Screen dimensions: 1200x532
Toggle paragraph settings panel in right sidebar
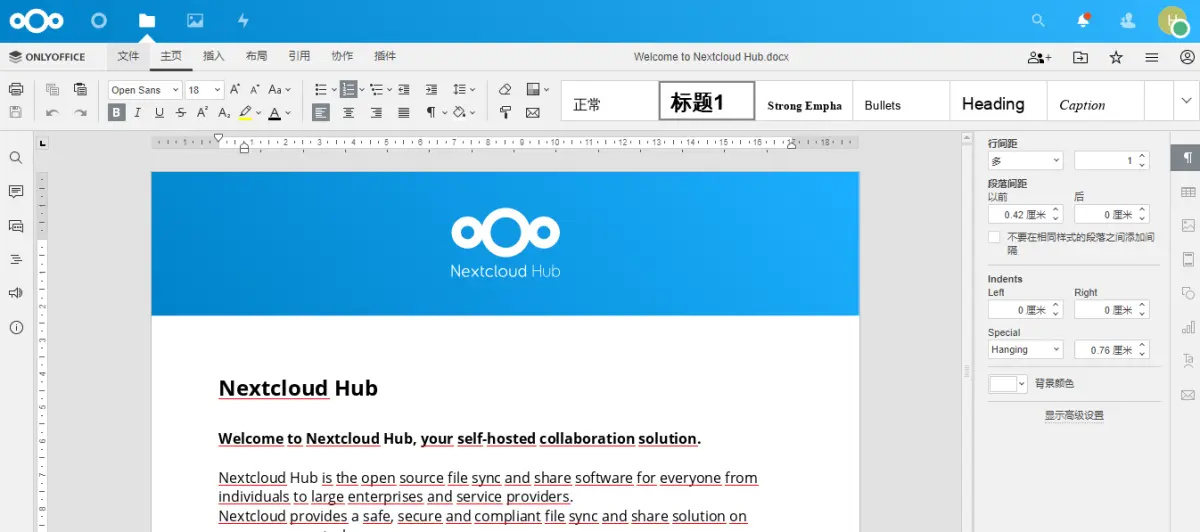[1188, 158]
